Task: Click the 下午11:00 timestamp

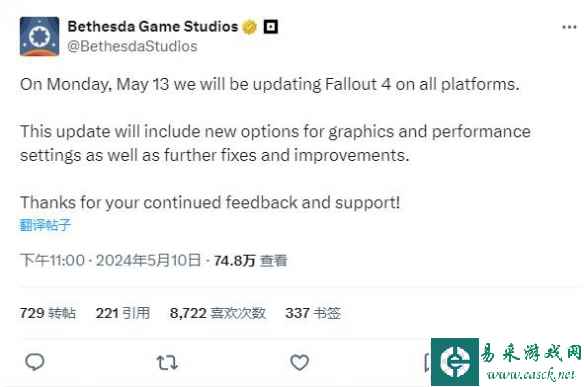Action: tap(53, 260)
